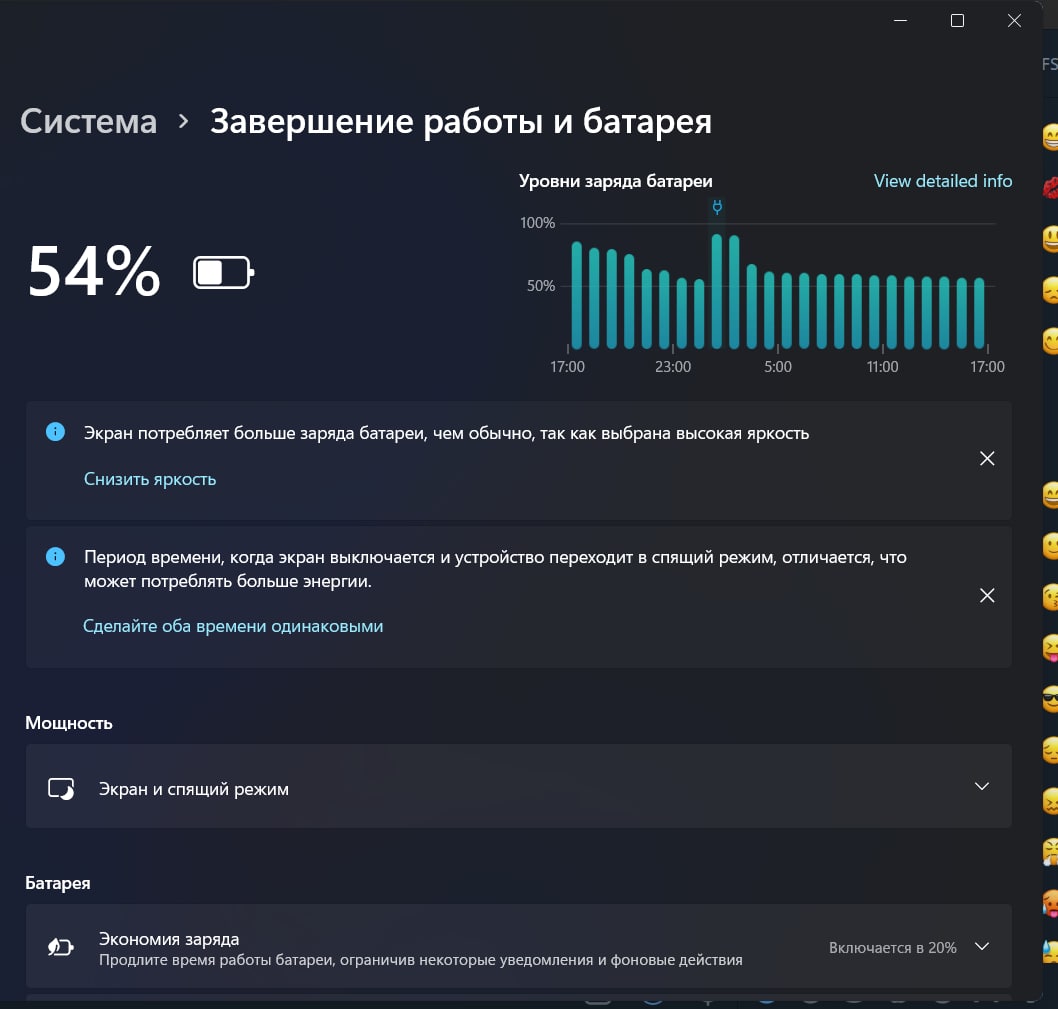The width and height of the screenshot is (1058, 1009).
Task: Click the last battery bar at right
Action: coord(979,313)
